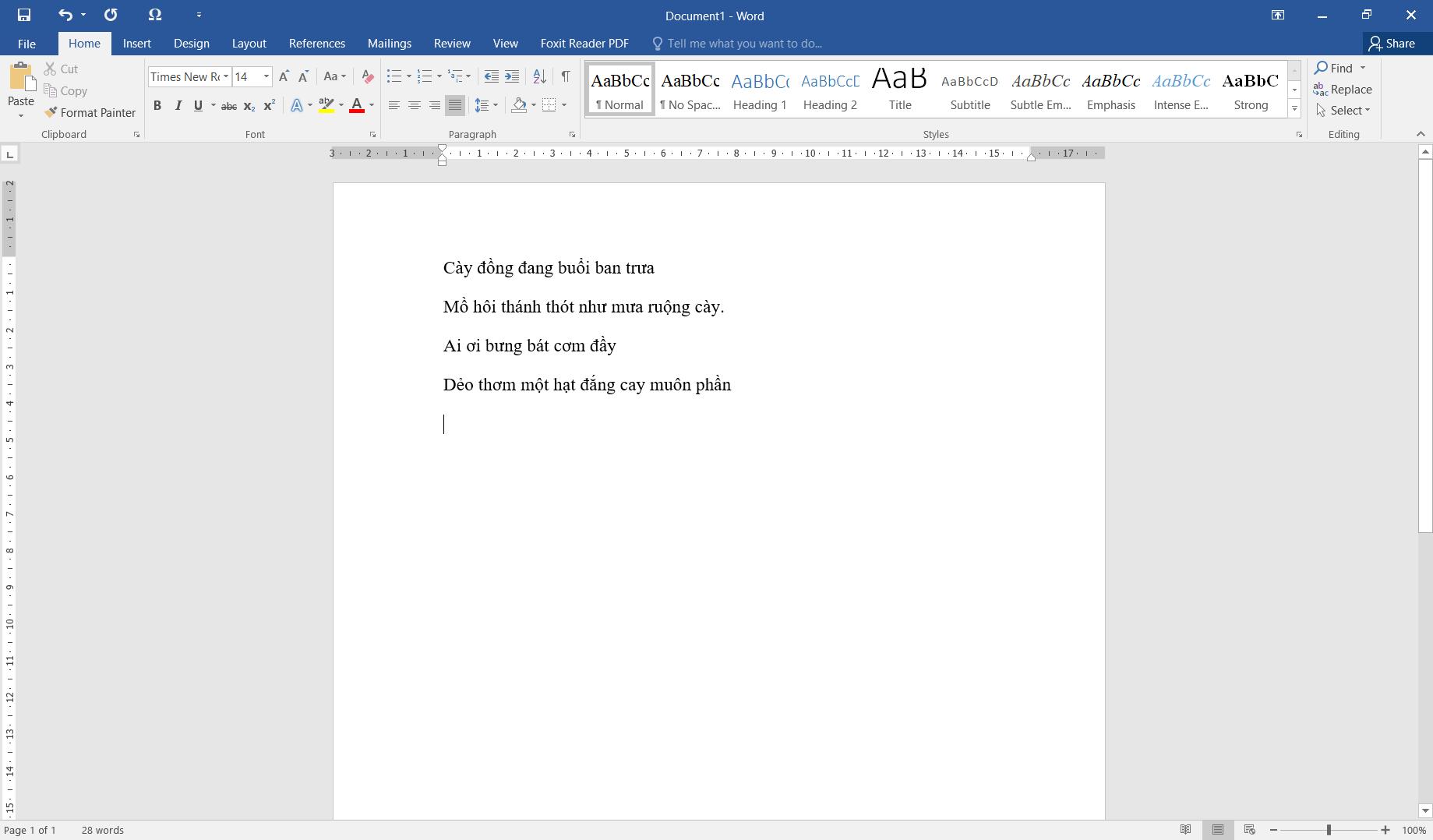This screenshot has width=1433, height=840.
Task: Apply the Heading 1 style
Action: tap(760, 90)
